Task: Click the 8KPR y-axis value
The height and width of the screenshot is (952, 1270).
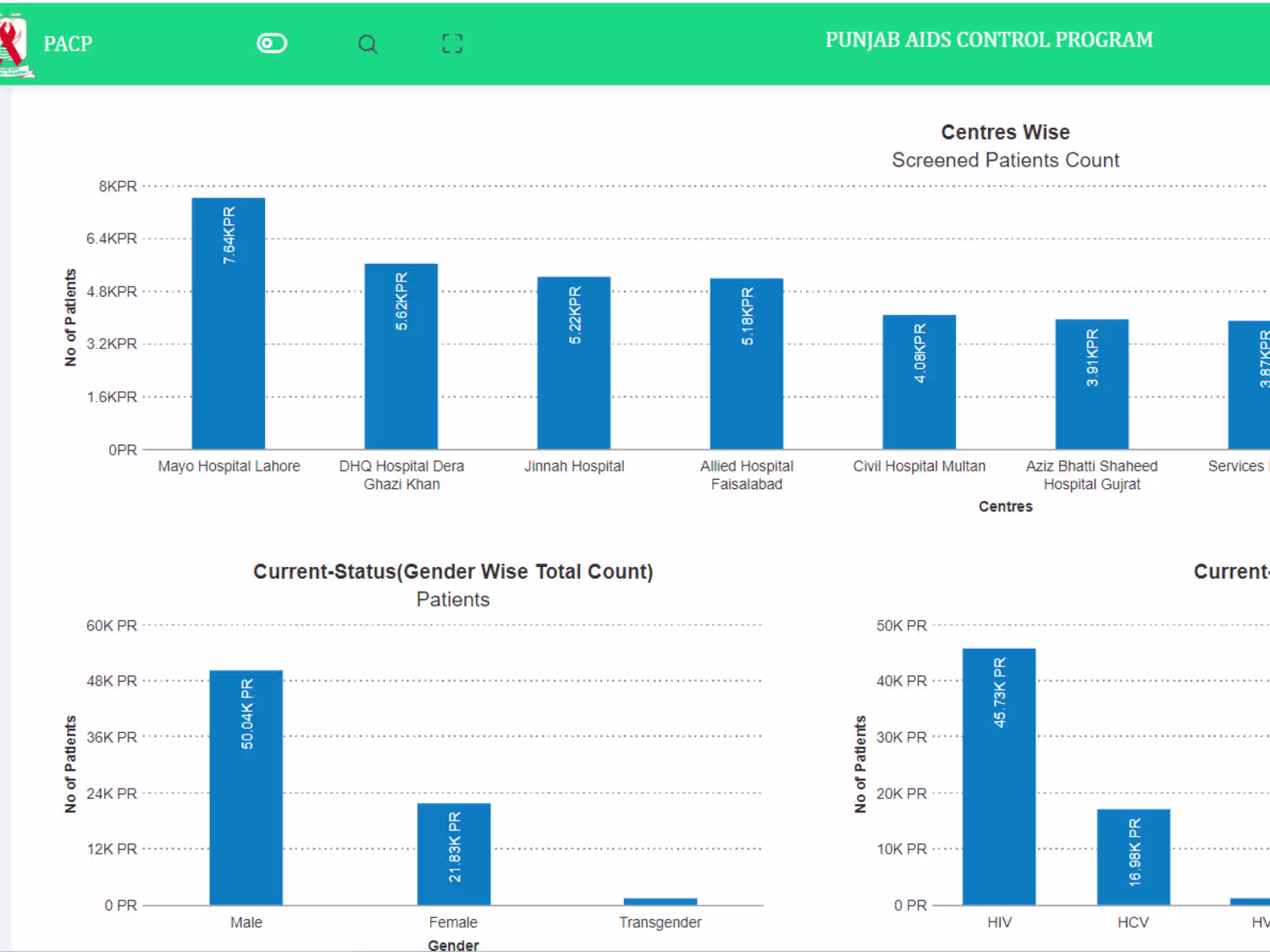Action: pyautogui.click(x=118, y=186)
